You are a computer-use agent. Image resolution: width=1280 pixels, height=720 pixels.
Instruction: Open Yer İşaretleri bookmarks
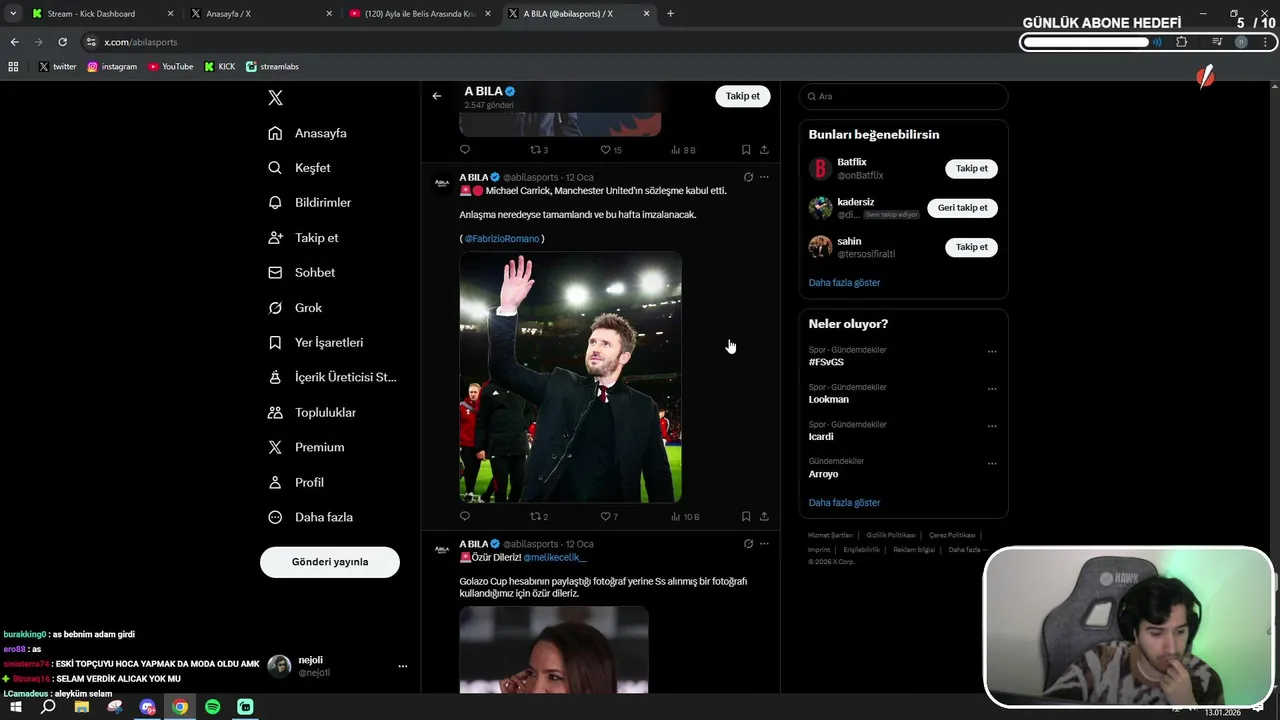coord(315,343)
